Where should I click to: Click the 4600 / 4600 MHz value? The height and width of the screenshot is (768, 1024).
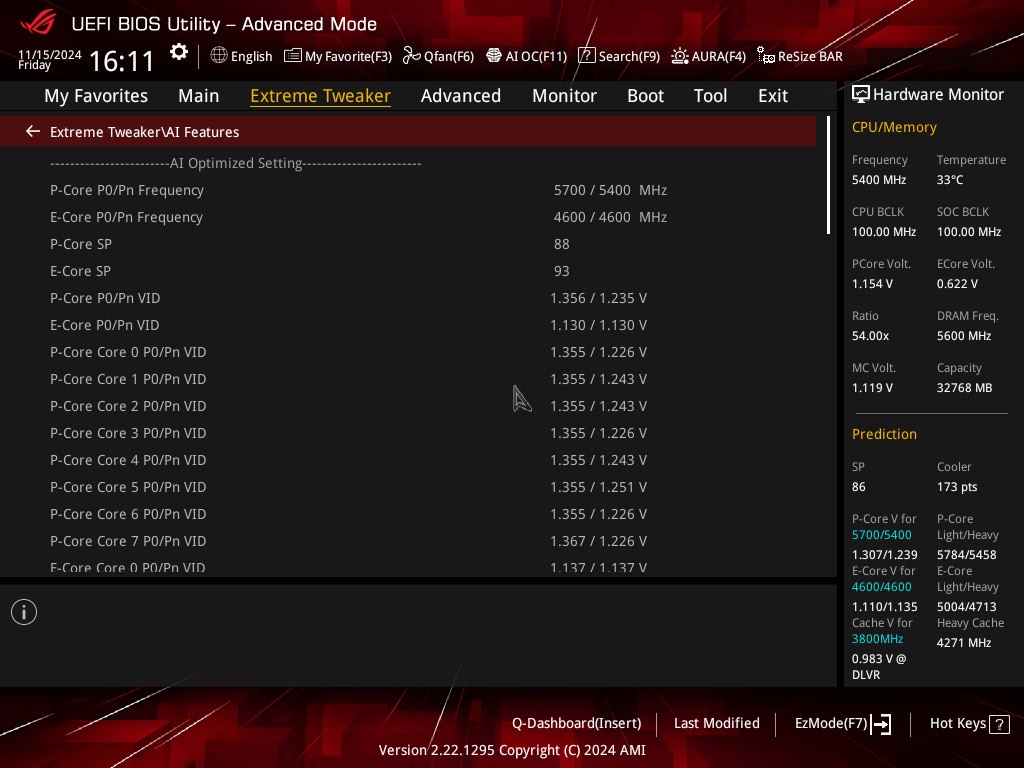click(x=610, y=217)
